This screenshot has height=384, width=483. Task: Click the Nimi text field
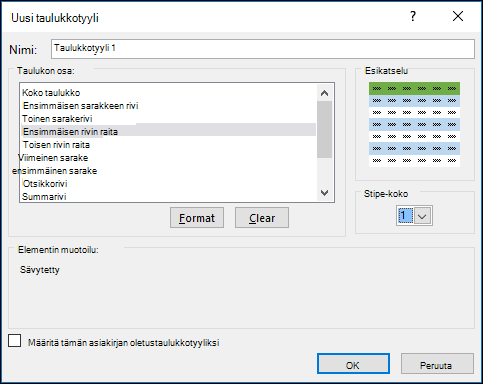point(263,49)
